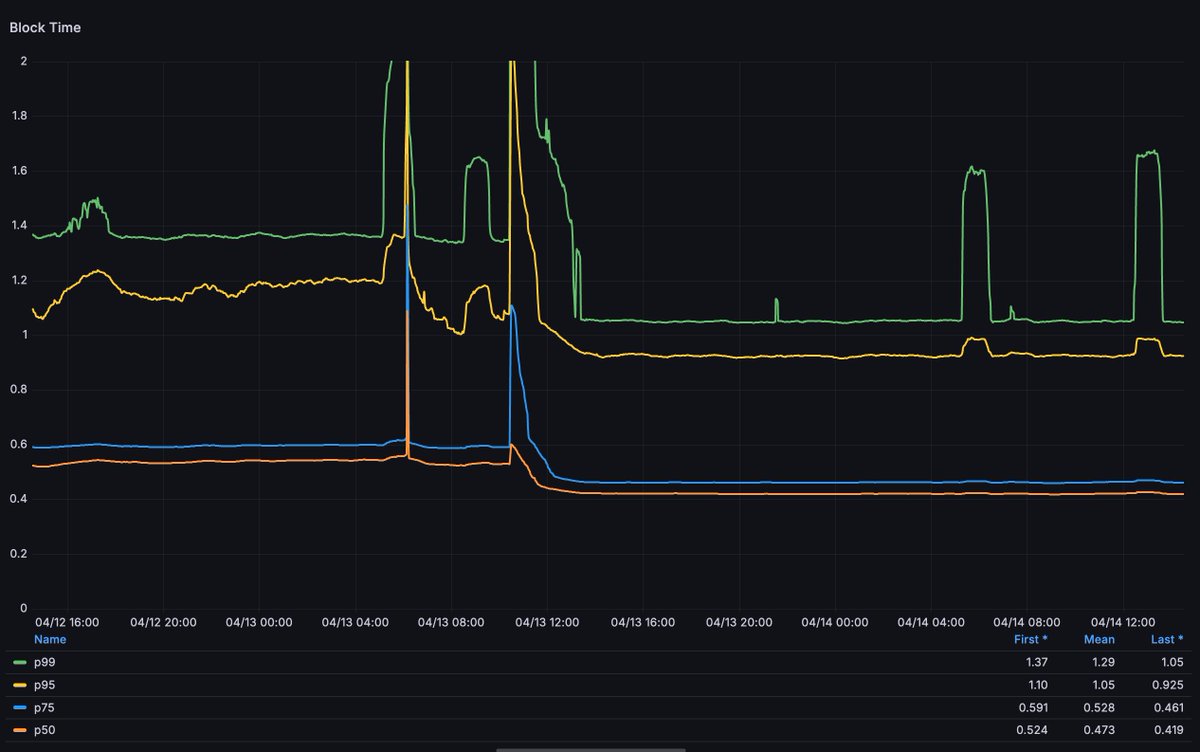1200x752 pixels.
Task: Click p75 First value 0.591
Action: click(1032, 709)
